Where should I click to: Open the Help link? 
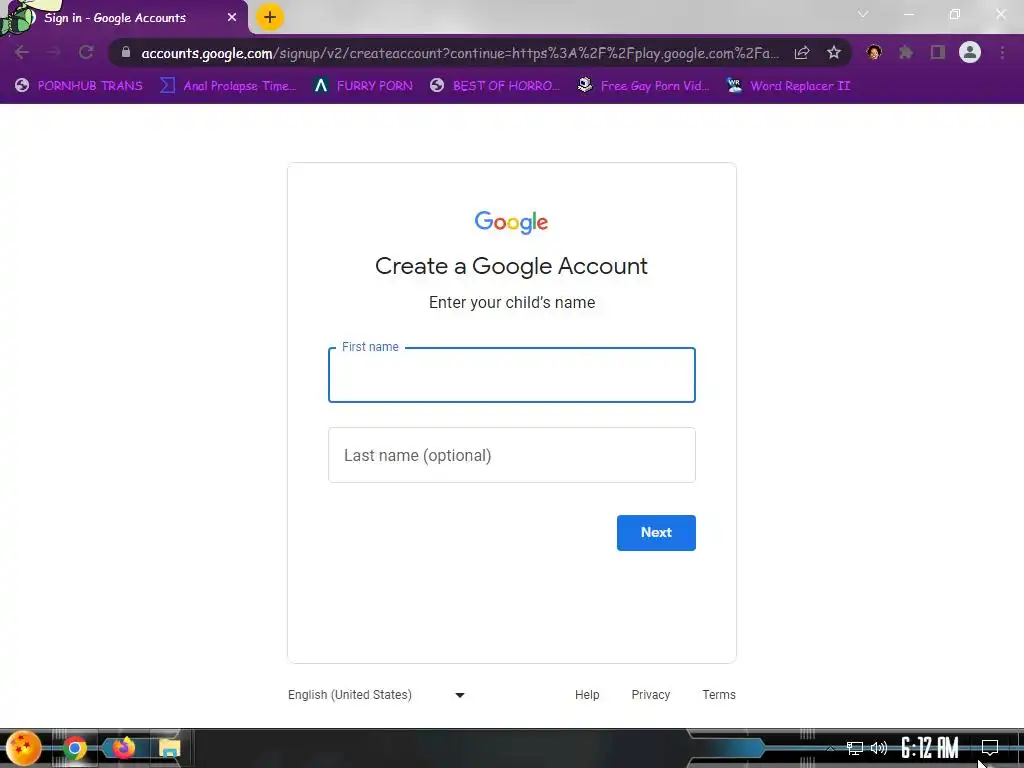coord(587,695)
